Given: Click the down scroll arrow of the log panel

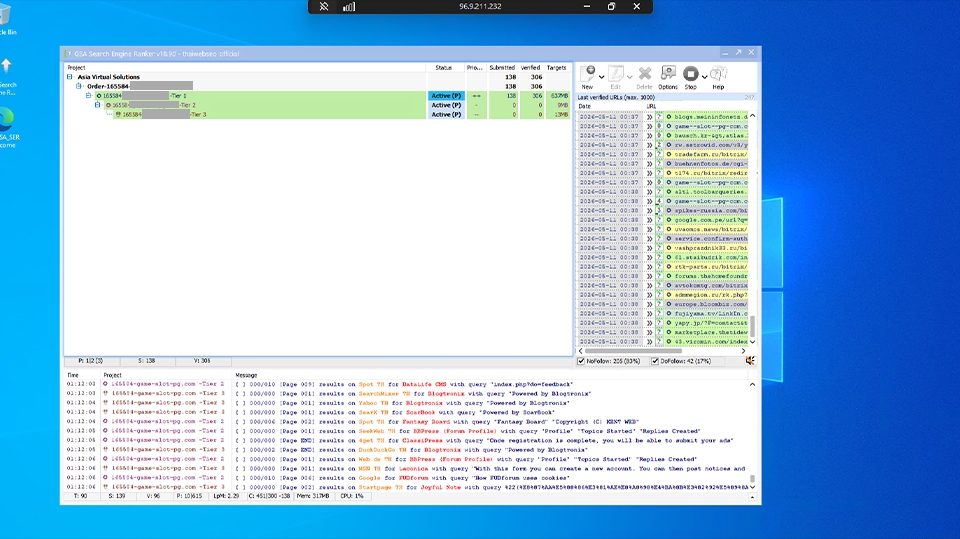Looking at the screenshot, I should [x=752, y=487].
